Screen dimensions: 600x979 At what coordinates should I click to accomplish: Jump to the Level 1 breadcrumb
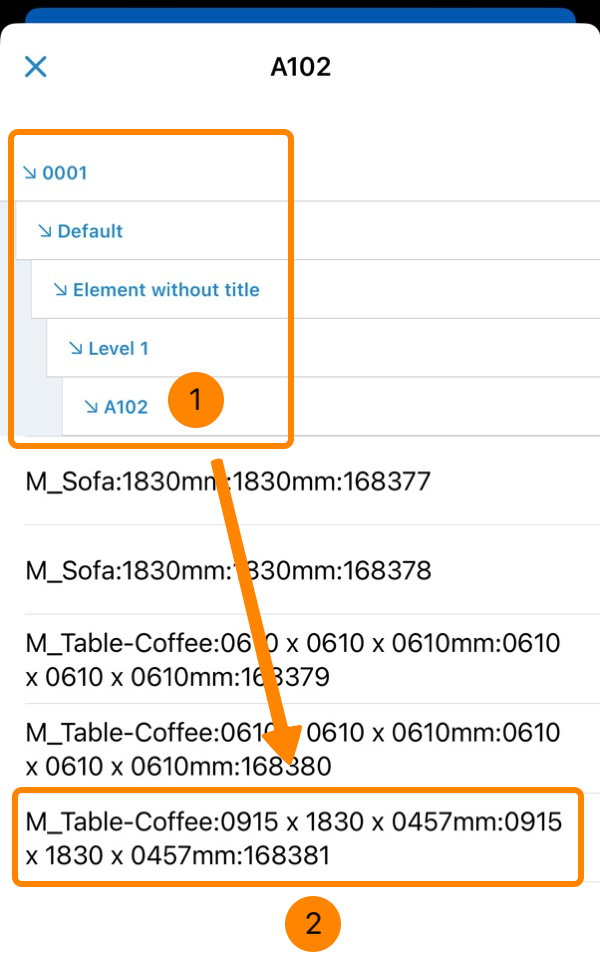[x=118, y=348]
